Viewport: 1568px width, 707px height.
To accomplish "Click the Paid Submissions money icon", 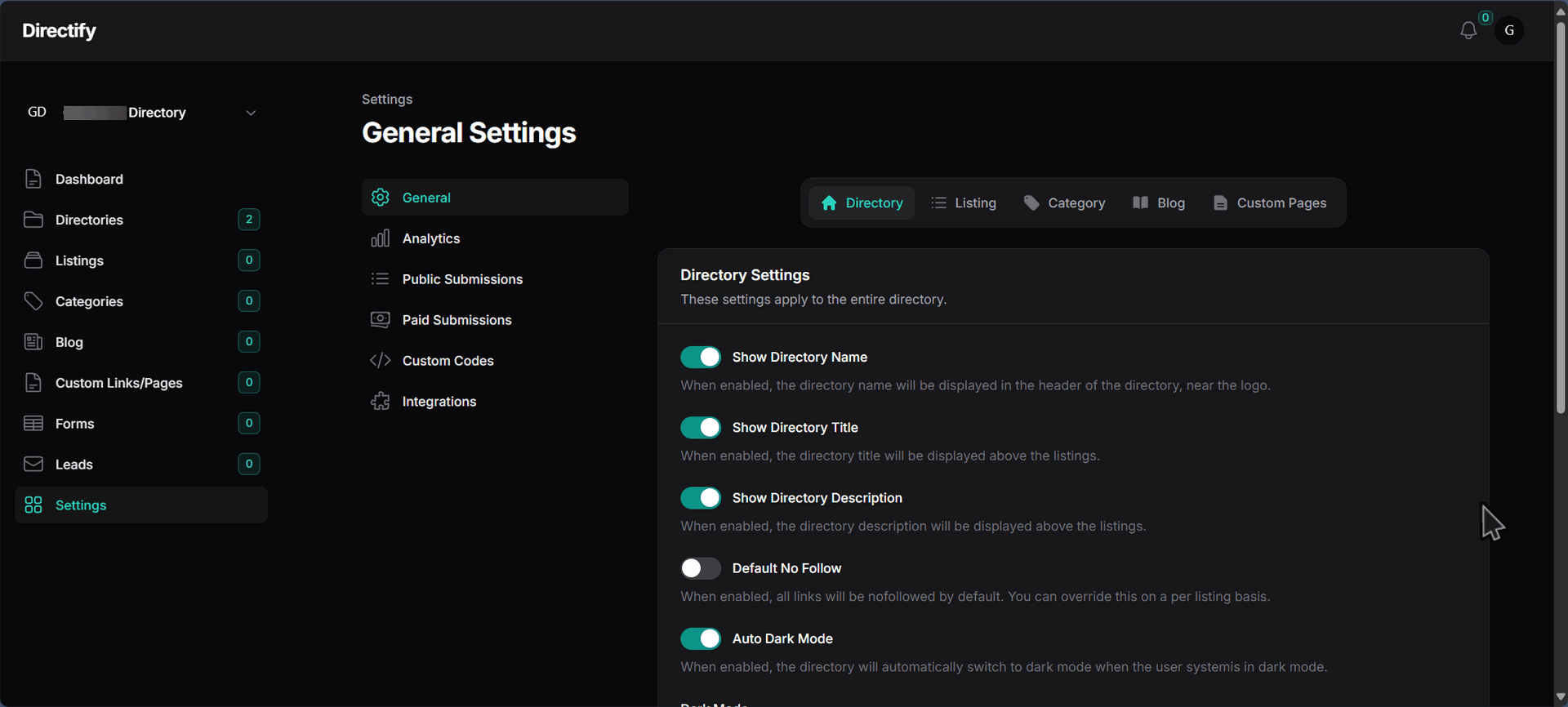I will click(380, 320).
